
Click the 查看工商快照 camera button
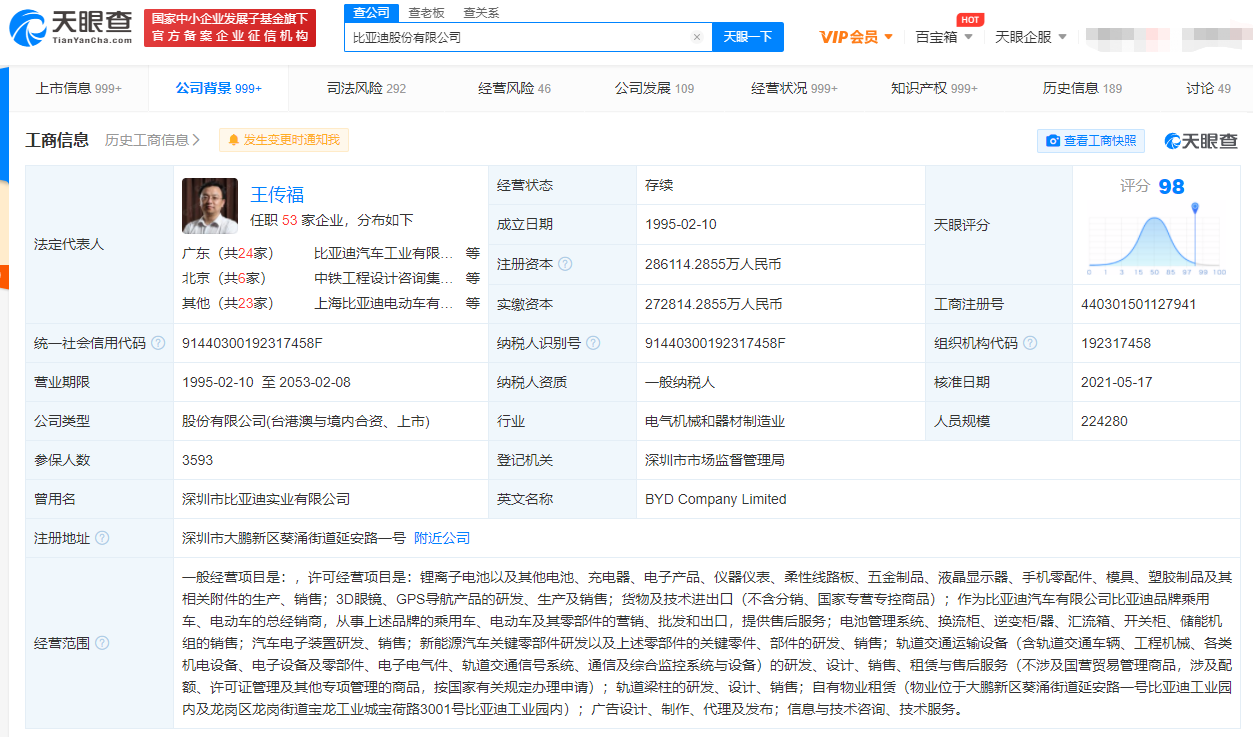pyautogui.click(x=1090, y=141)
